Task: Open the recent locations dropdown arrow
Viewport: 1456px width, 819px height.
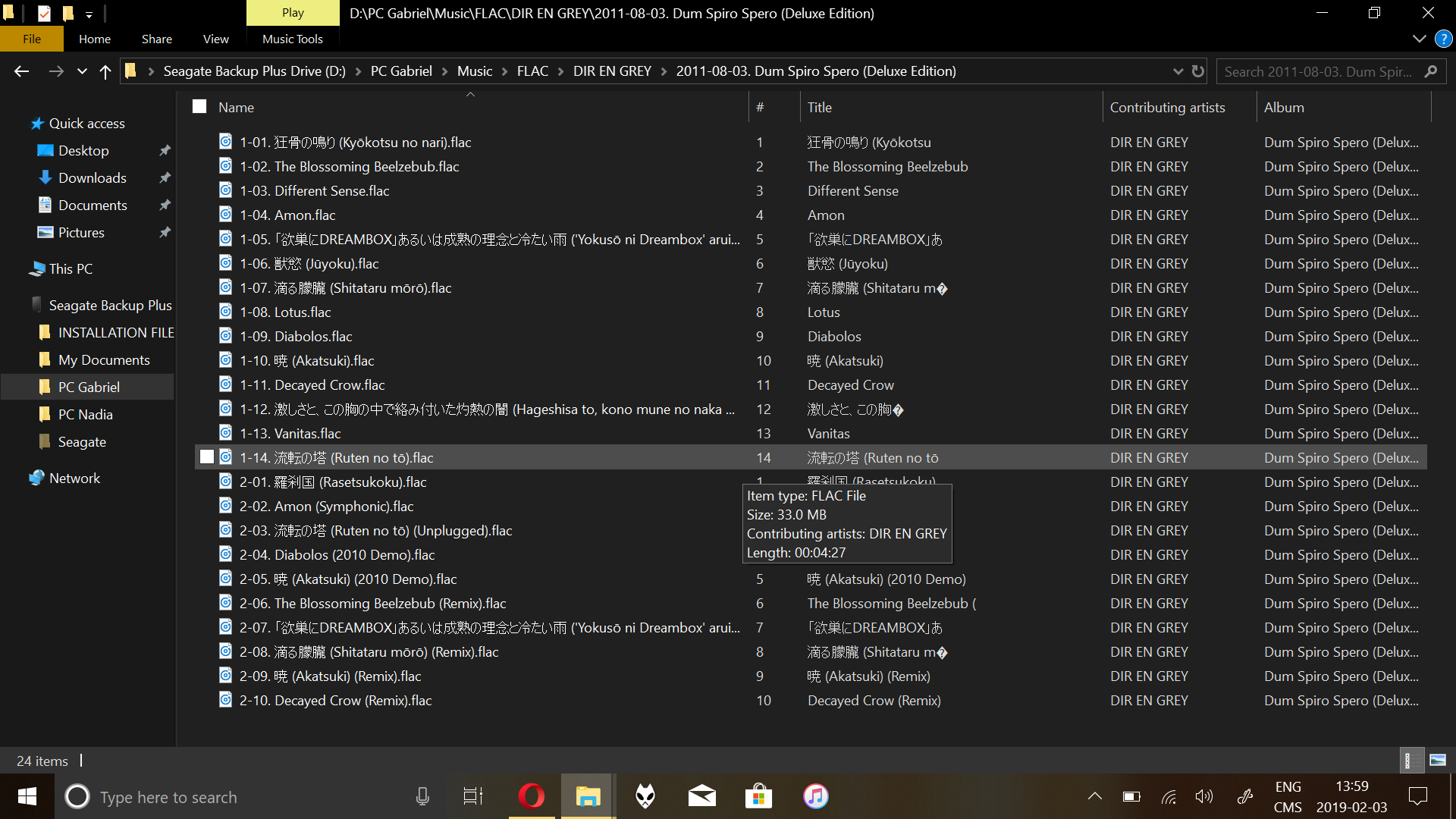Action: click(x=82, y=71)
